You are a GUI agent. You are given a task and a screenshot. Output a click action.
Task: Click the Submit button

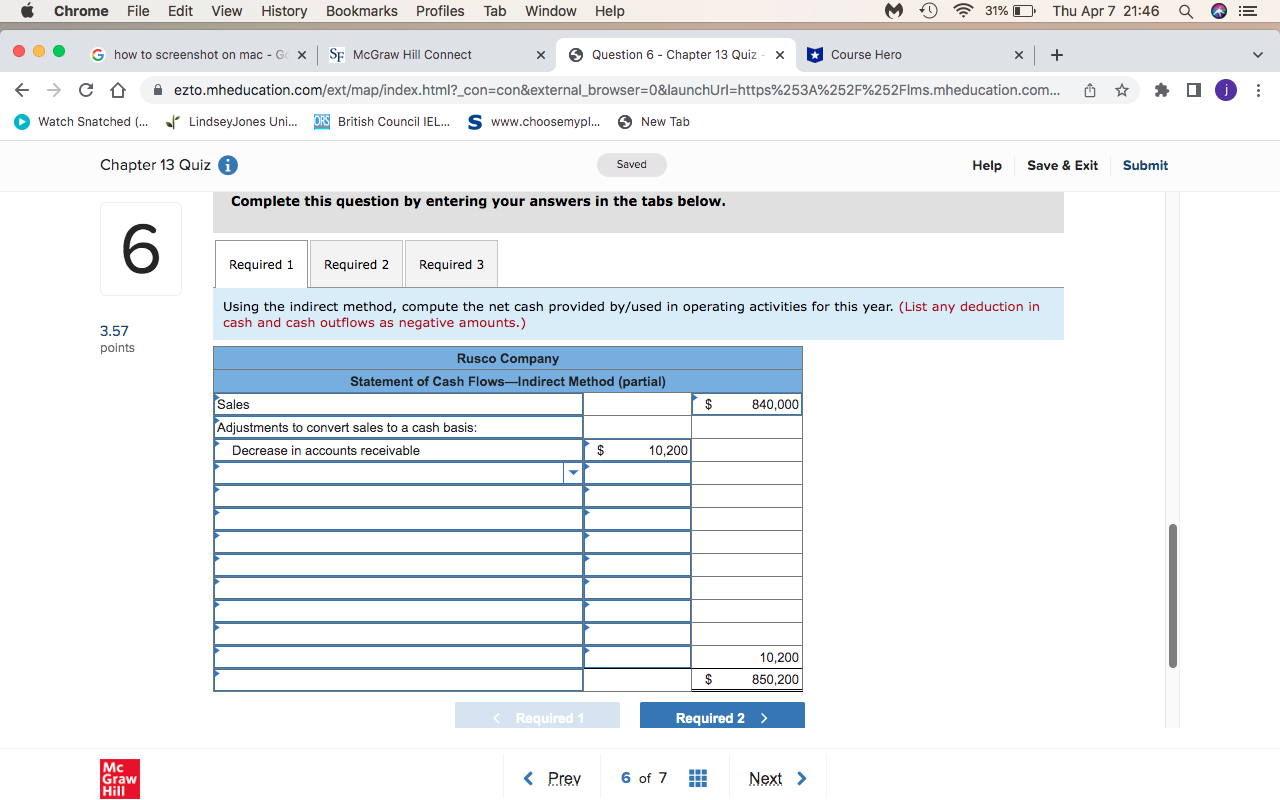pyautogui.click(x=1145, y=165)
